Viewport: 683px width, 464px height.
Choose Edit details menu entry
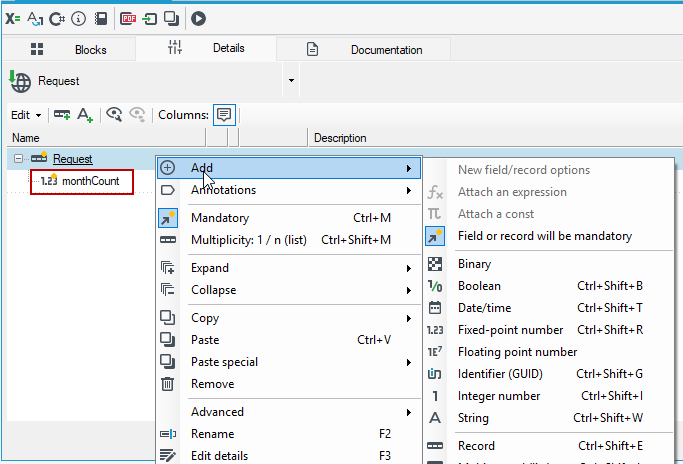coord(289,455)
